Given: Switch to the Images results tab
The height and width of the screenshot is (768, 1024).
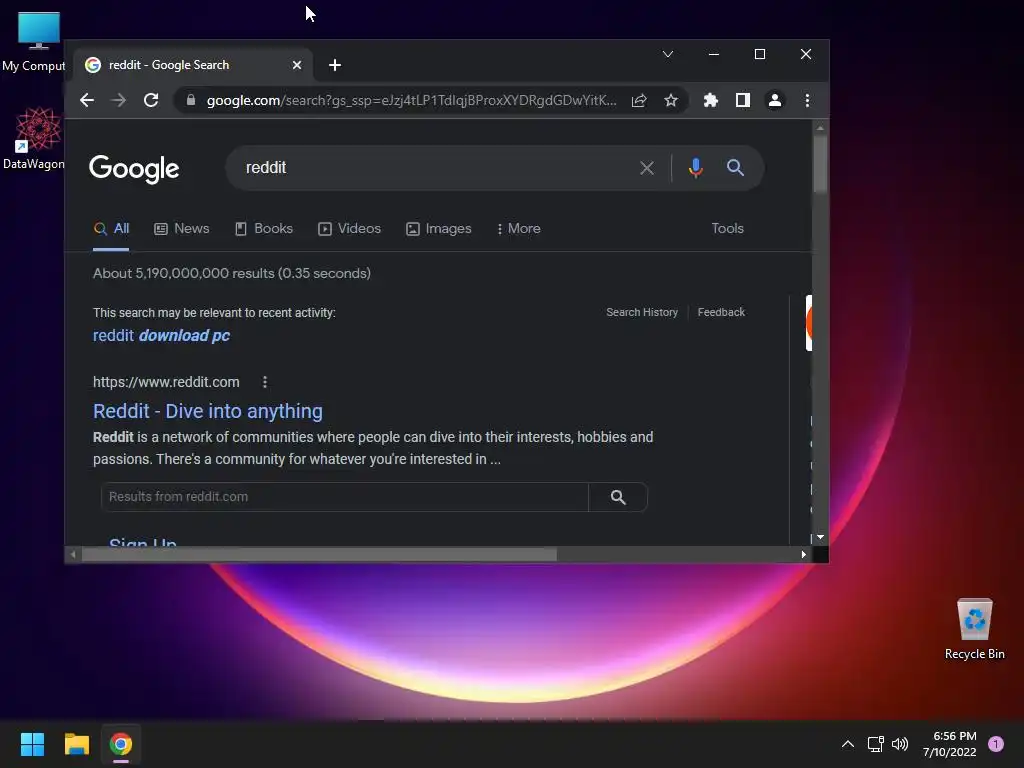Looking at the screenshot, I should [439, 229].
